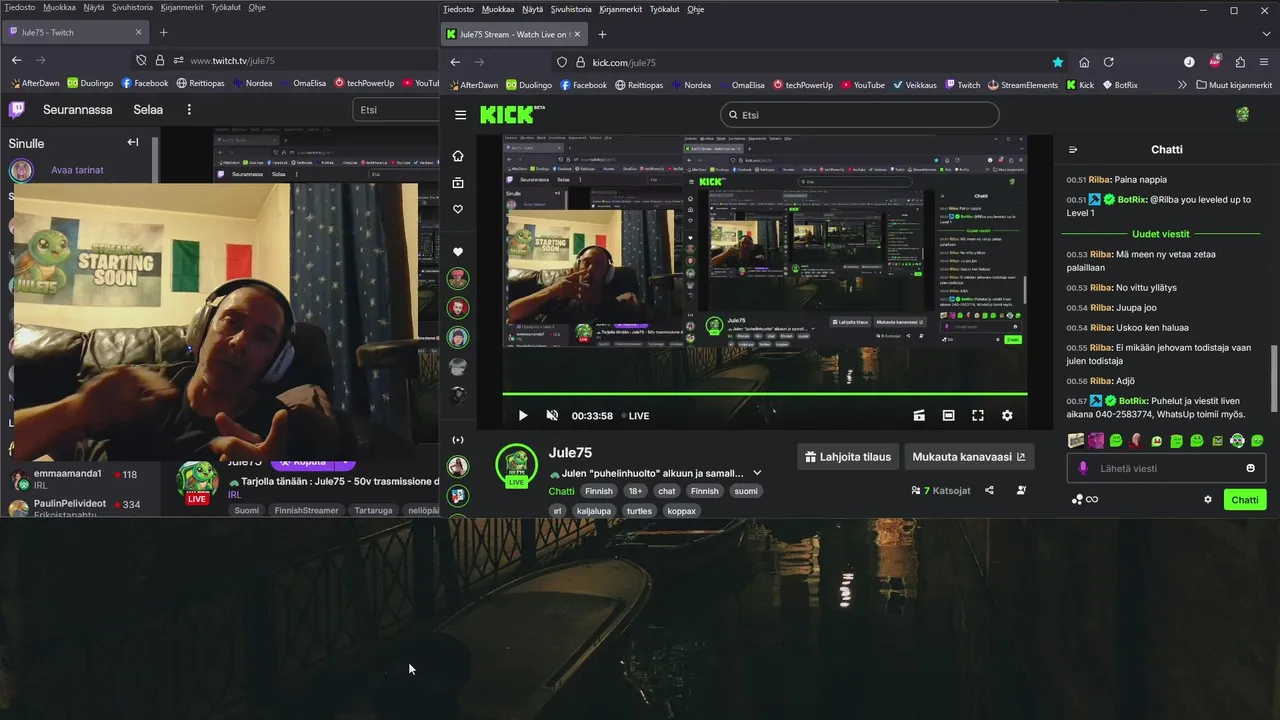Open the ABP extension icon

click(1215, 61)
